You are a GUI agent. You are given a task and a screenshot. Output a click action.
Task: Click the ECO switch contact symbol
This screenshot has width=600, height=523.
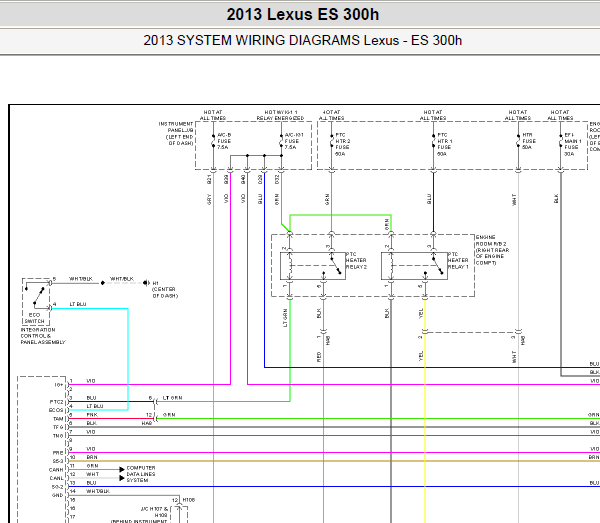click(x=38, y=295)
